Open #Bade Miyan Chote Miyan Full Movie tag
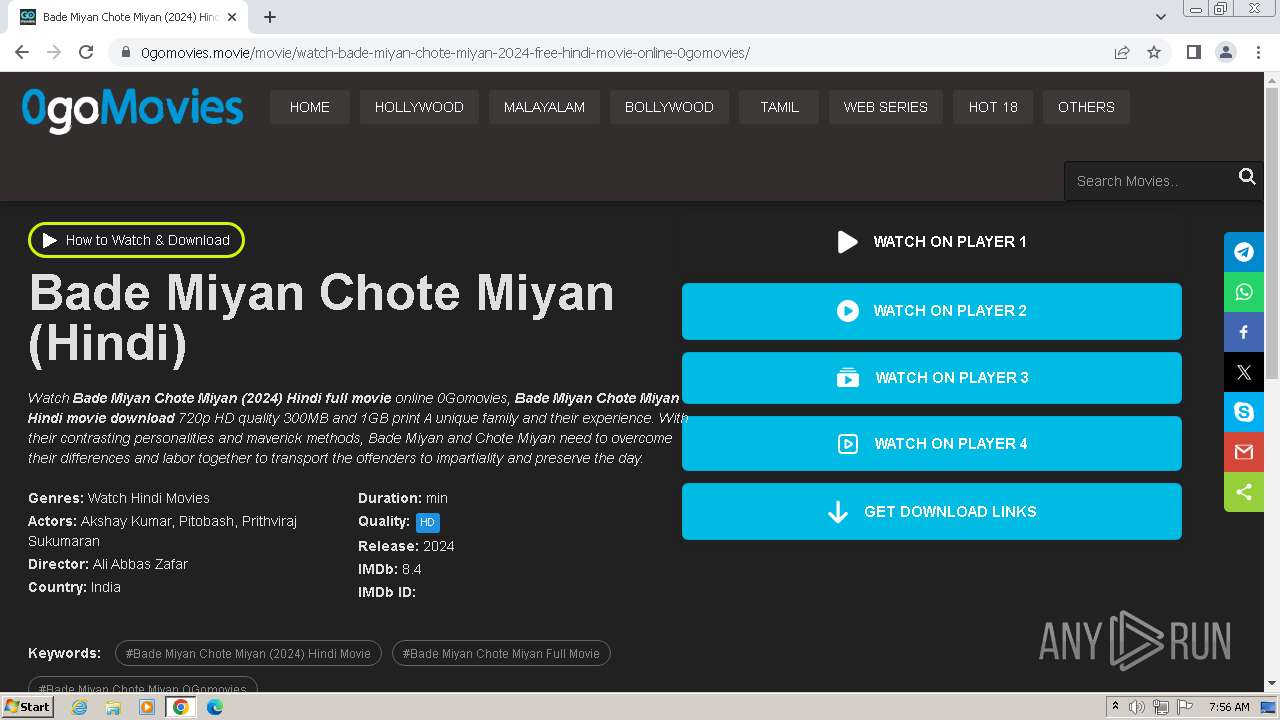Screen dimensions: 1280x720 tap(501, 654)
